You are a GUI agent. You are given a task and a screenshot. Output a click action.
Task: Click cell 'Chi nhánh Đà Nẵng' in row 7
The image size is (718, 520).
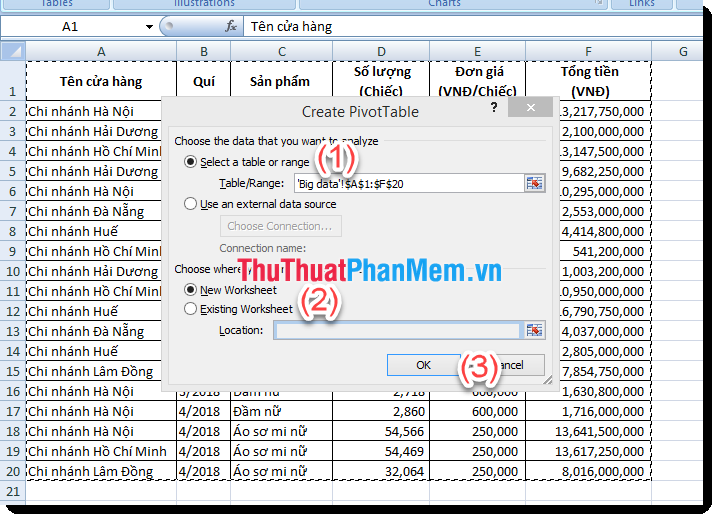tap(94, 211)
